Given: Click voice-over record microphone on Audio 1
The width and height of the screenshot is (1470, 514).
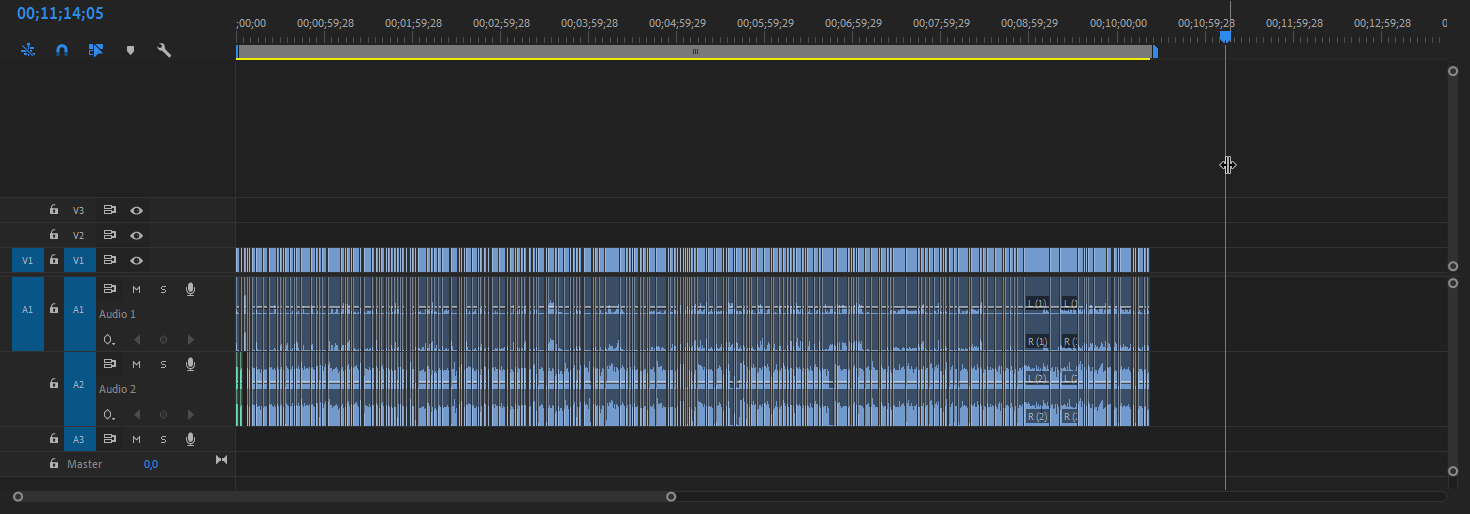Looking at the screenshot, I should [x=190, y=289].
